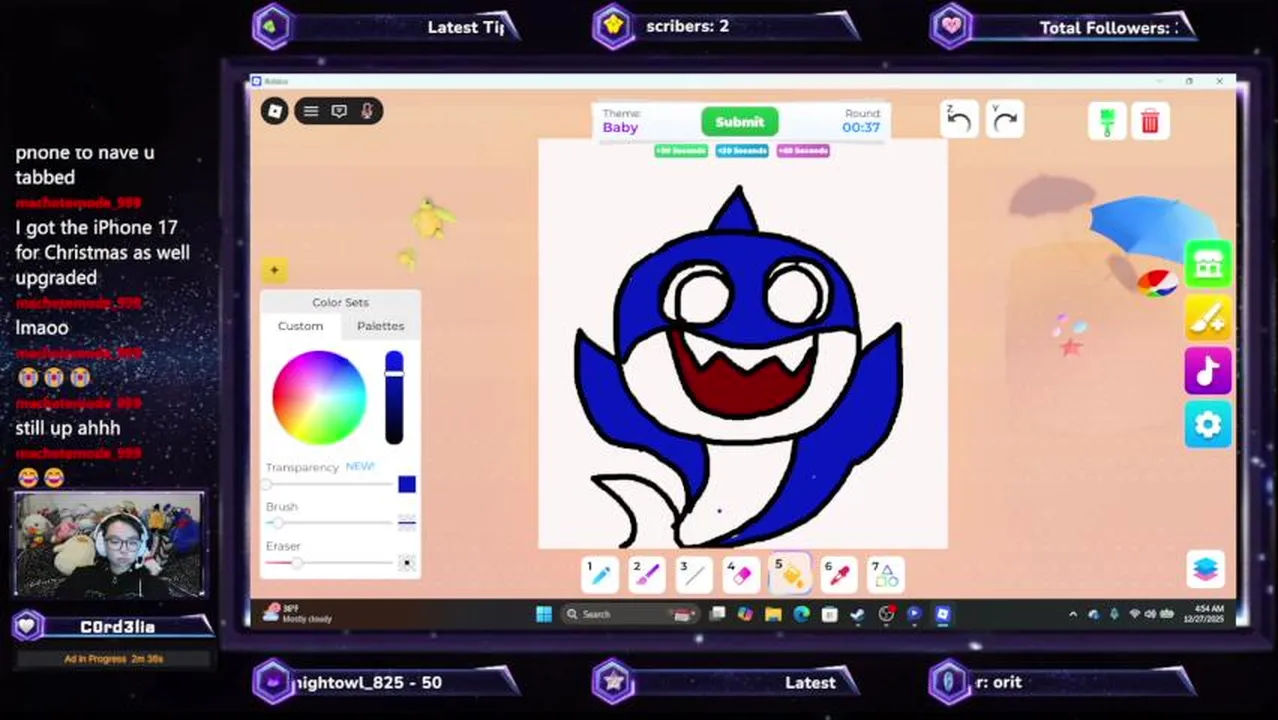The image size is (1278, 720).
Task: Open the Roblox logo menu
Action: [275, 111]
